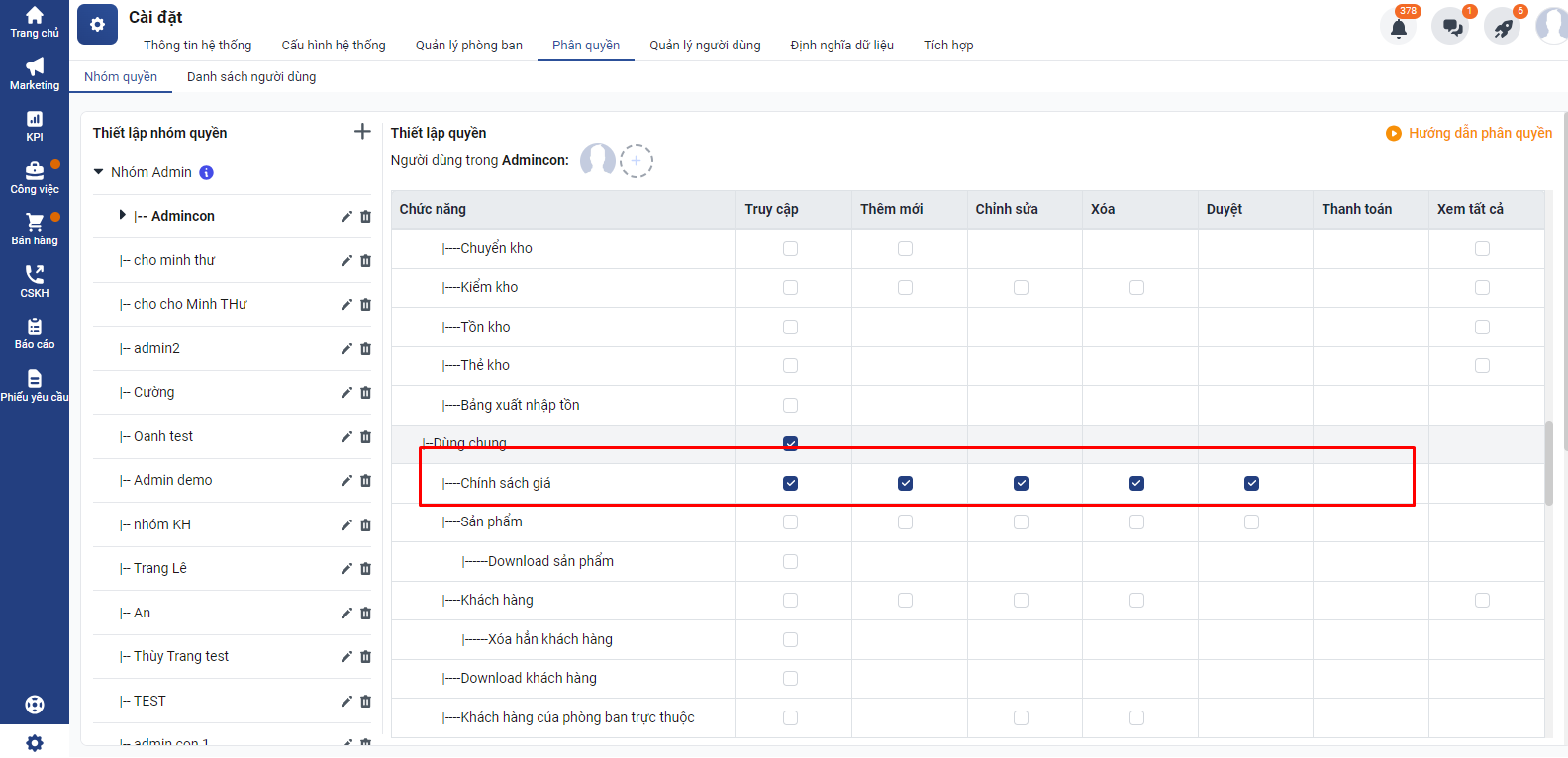Click the plus icon to add permission group
The width and height of the screenshot is (1568, 758).
[362, 132]
